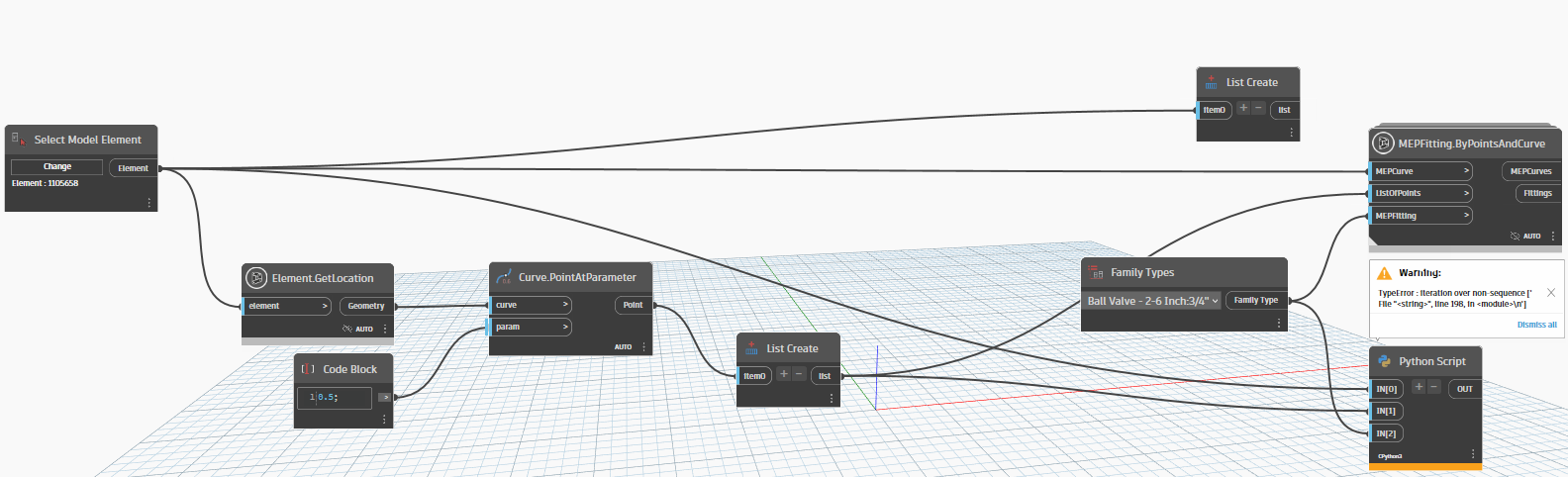Click the Fittings output port
Viewport: 1568px width, 477px height.
tap(1538, 193)
